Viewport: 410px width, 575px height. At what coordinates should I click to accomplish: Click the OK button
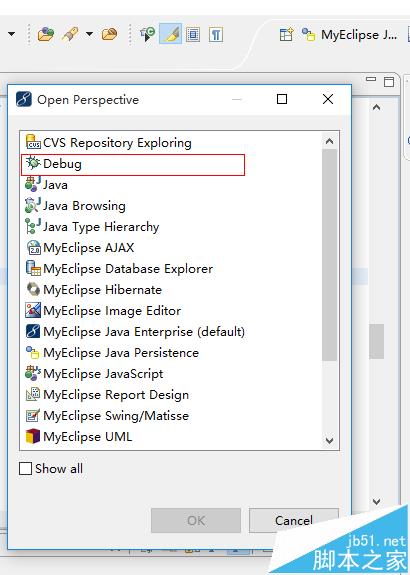pos(196,520)
